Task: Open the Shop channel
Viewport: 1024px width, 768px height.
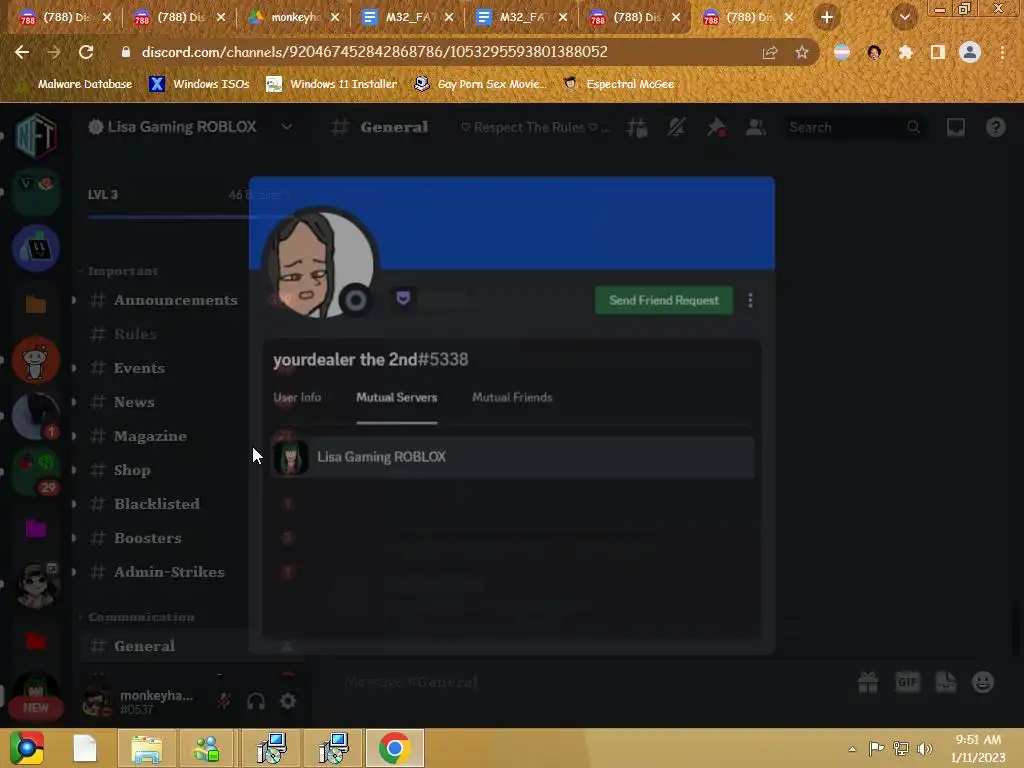Action: click(x=132, y=470)
